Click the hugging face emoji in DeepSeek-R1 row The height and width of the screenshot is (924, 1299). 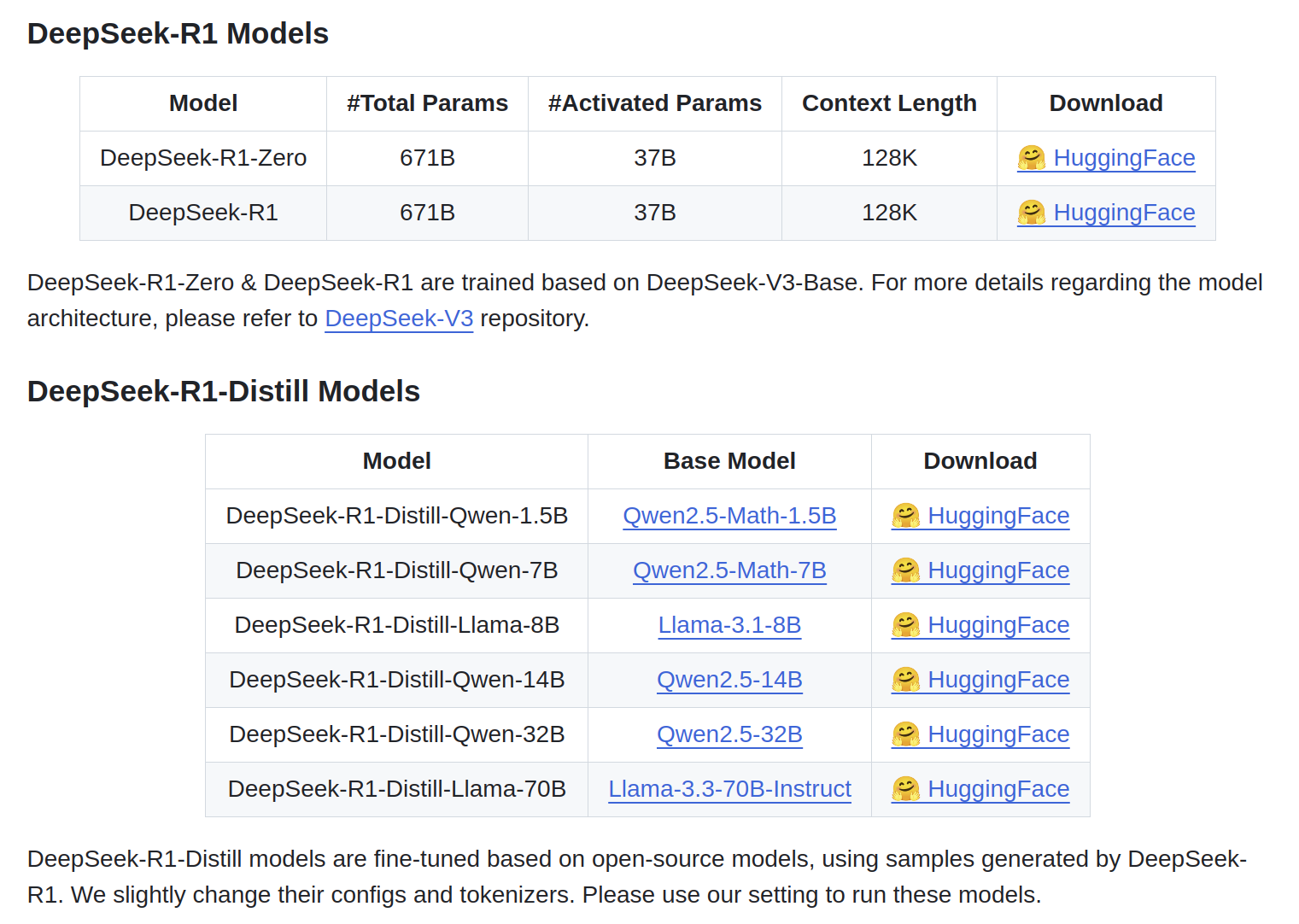pos(1031,213)
